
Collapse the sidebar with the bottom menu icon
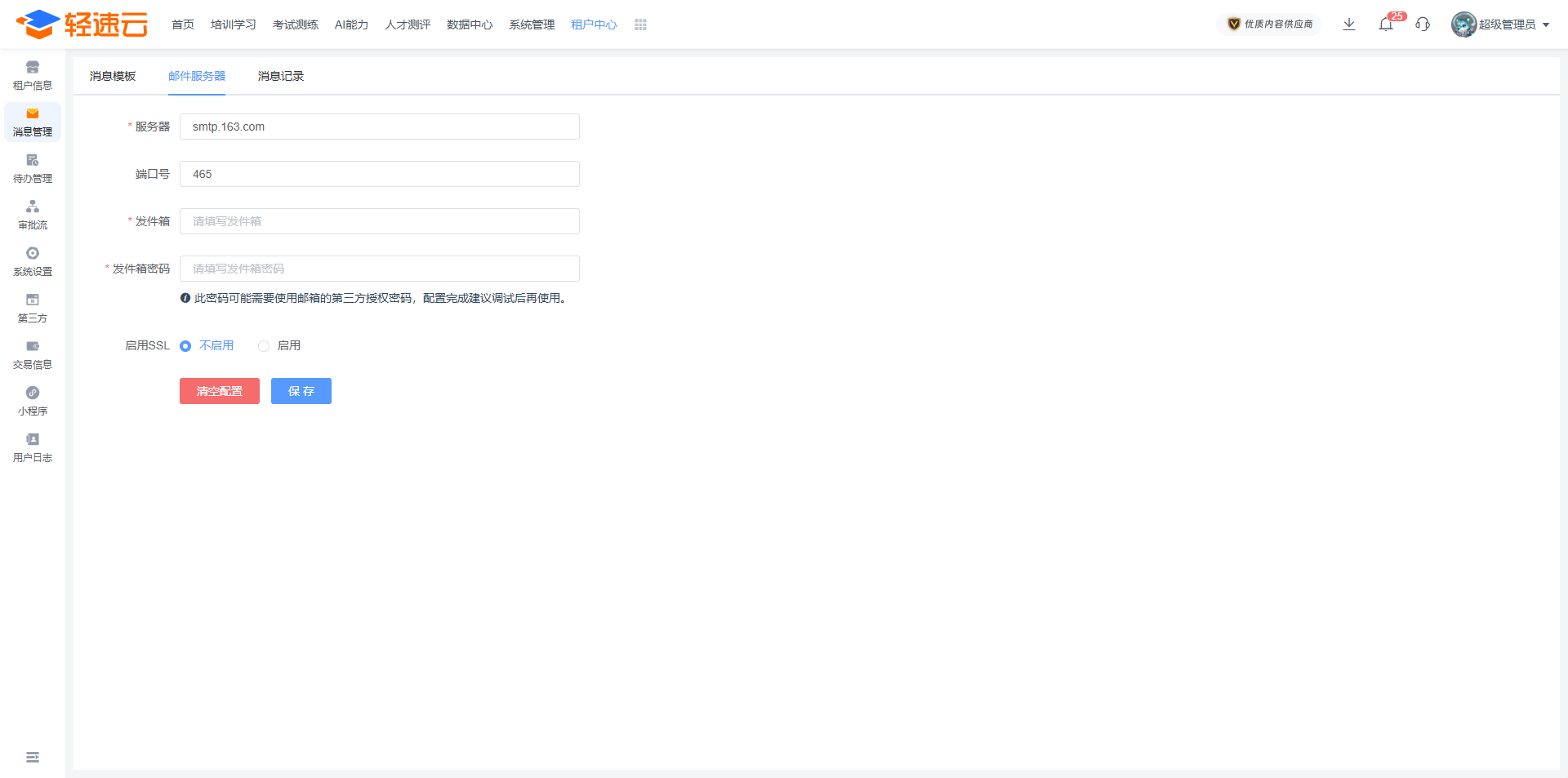point(33,758)
